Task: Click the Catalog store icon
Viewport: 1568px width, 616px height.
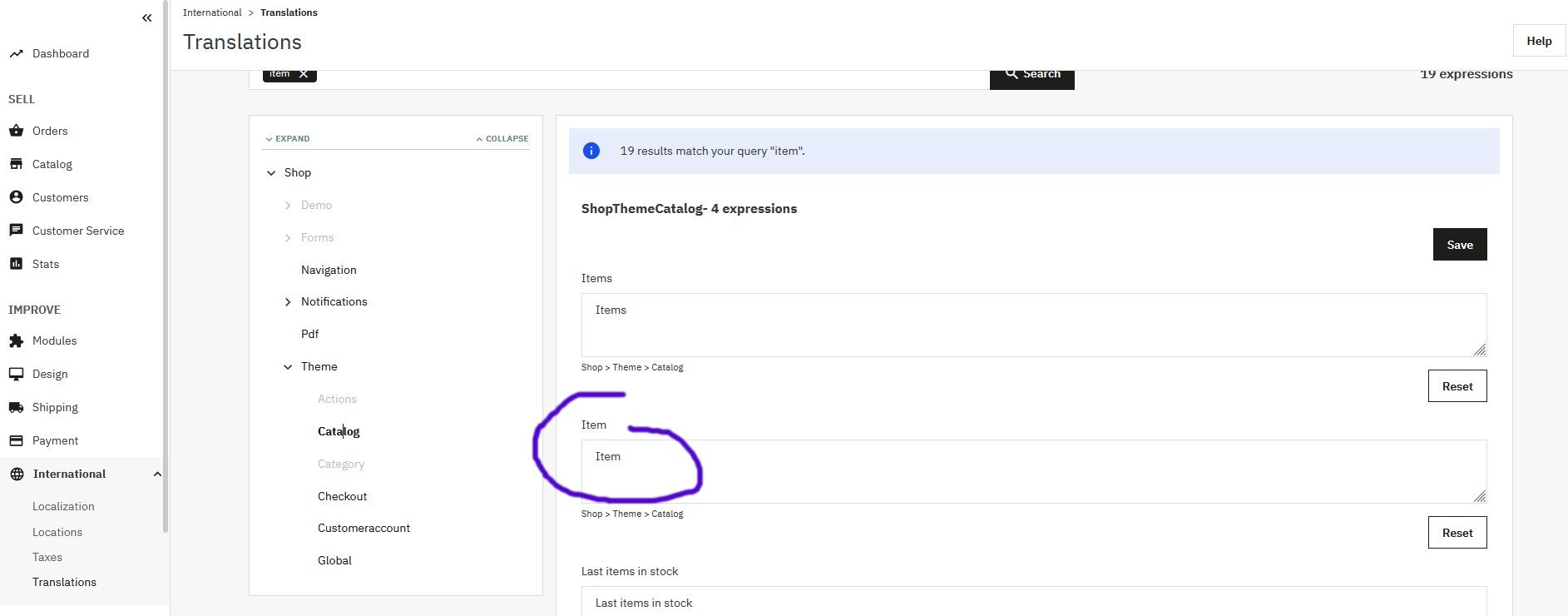Action: tap(16, 164)
